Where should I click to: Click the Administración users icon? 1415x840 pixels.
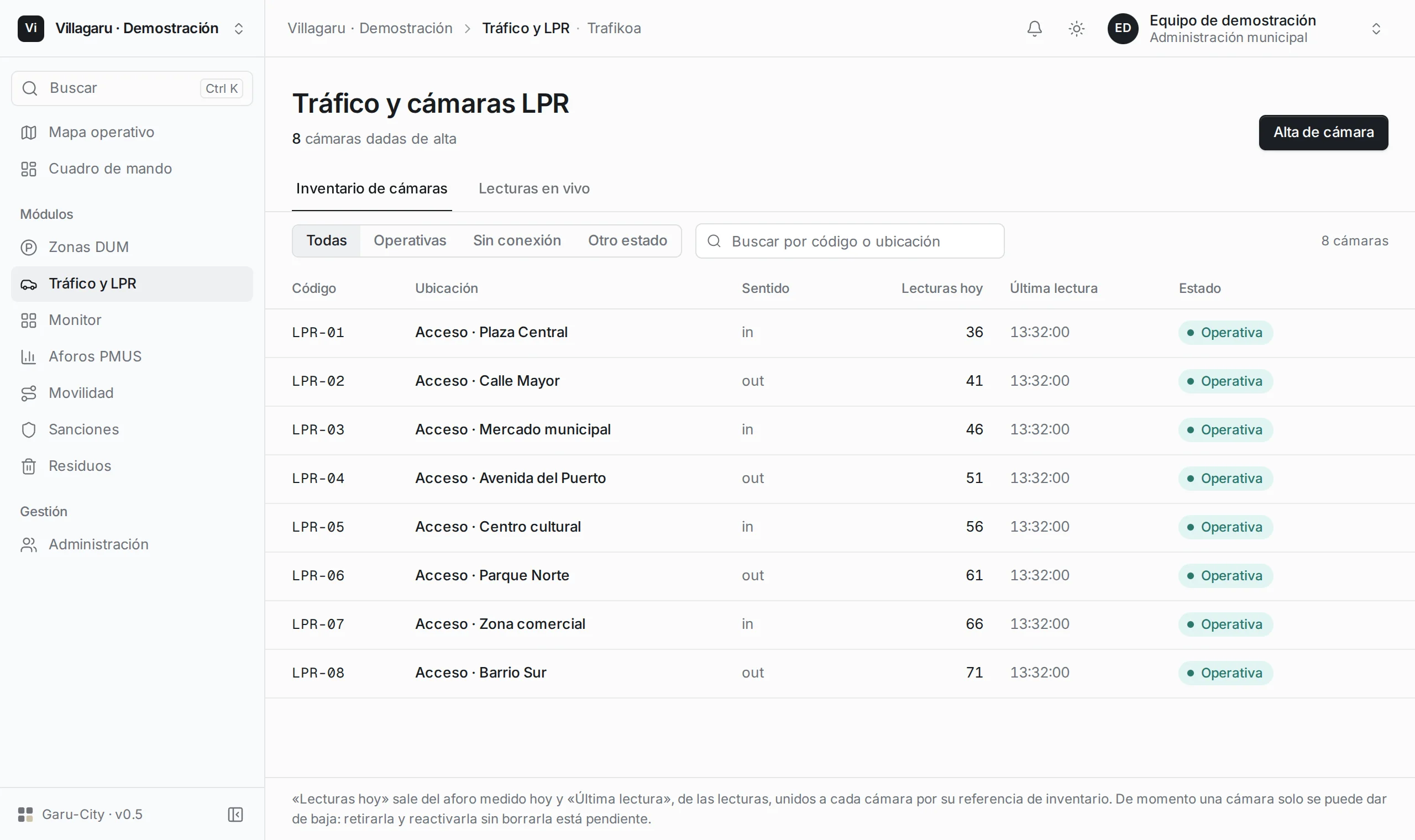[29, 544]
